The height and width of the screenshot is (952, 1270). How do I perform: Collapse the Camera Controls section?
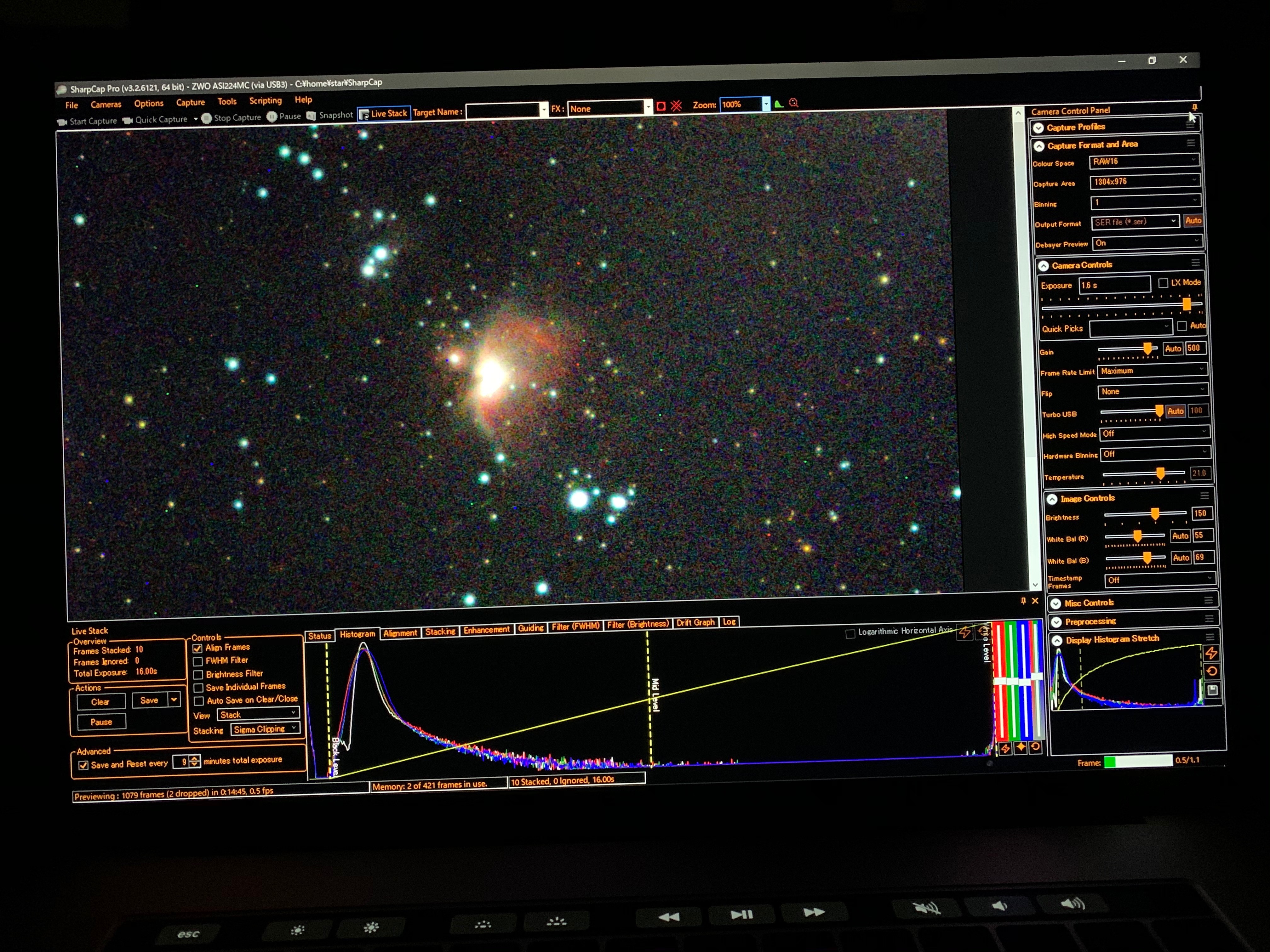[1043, 266]
